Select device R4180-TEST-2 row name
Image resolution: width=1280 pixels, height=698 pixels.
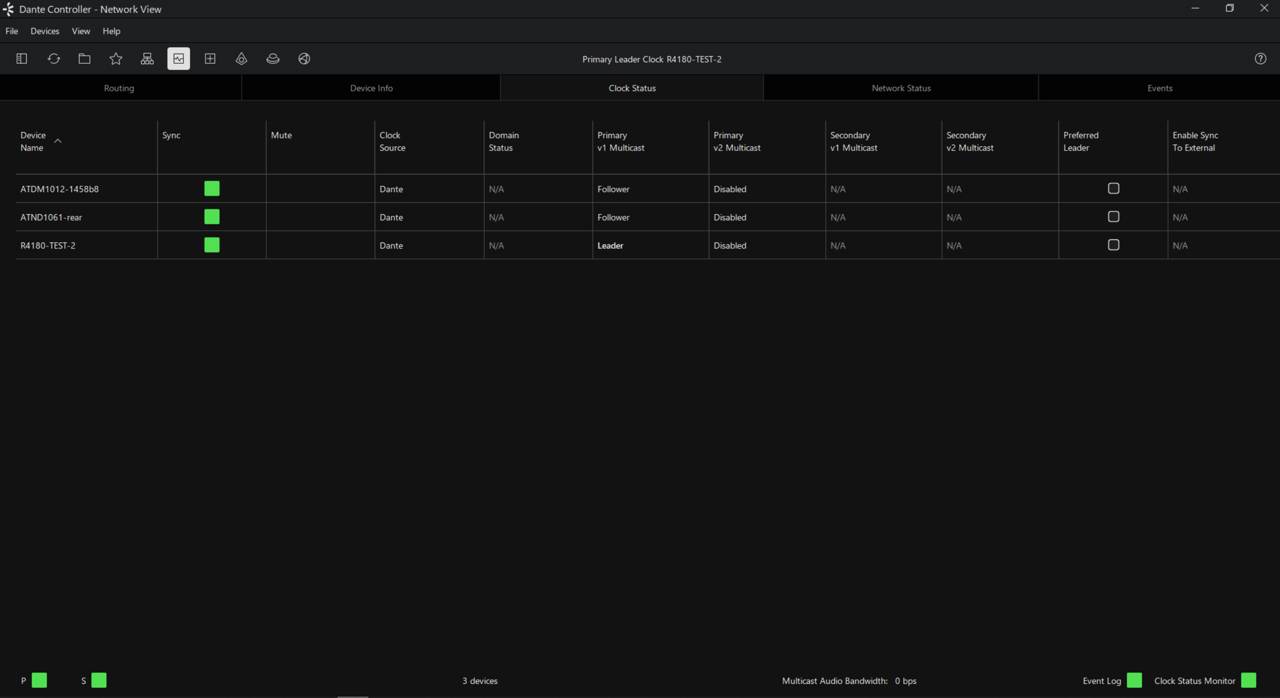pyautogui.click(x=48, y=245)
